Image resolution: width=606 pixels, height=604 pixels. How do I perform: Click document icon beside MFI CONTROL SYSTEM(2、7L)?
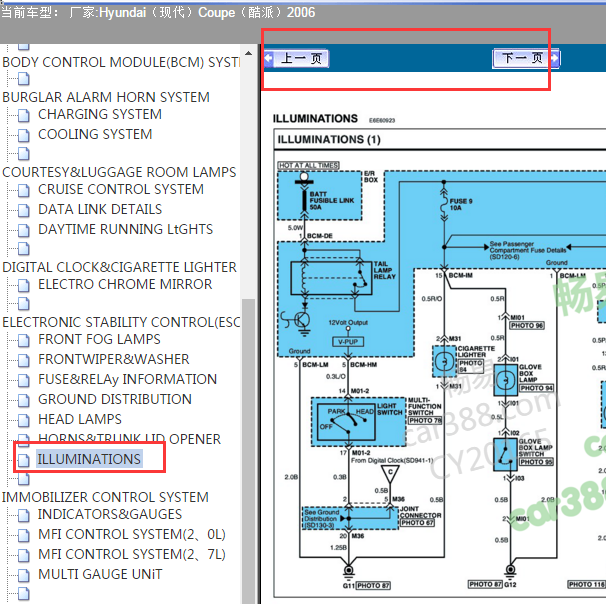tap(24, 555)
